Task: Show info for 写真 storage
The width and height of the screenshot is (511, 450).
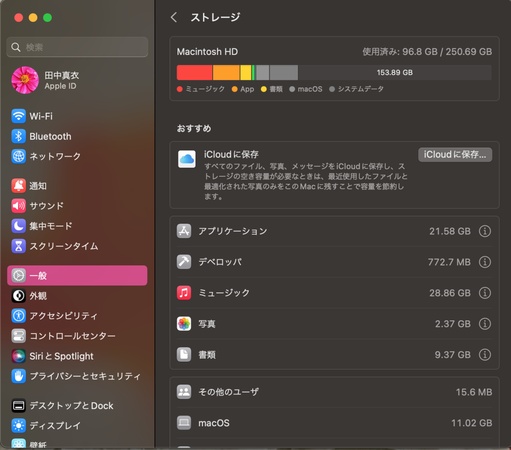Action: tap(485, 324)
